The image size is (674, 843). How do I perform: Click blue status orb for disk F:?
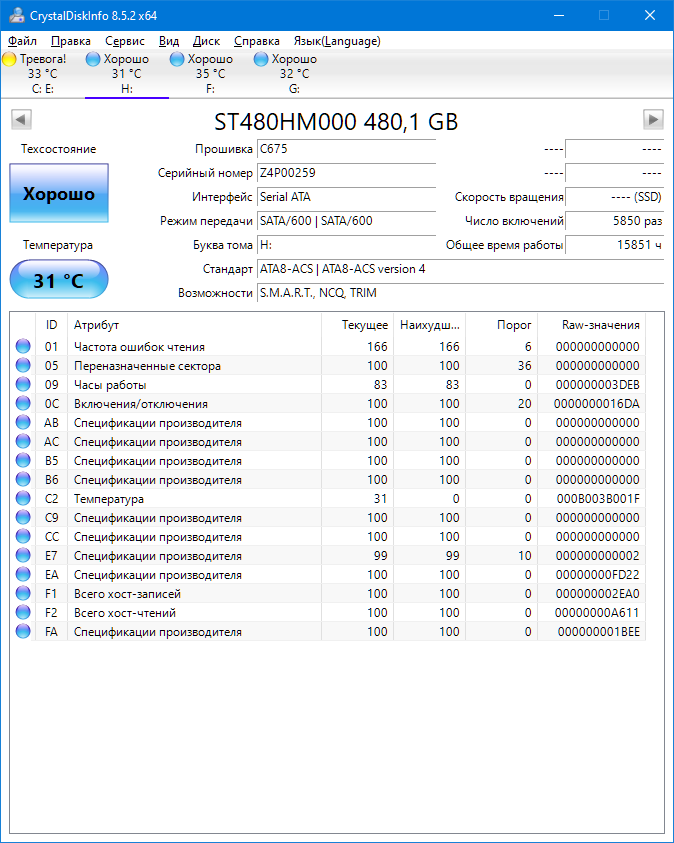(x=177, y=59)
